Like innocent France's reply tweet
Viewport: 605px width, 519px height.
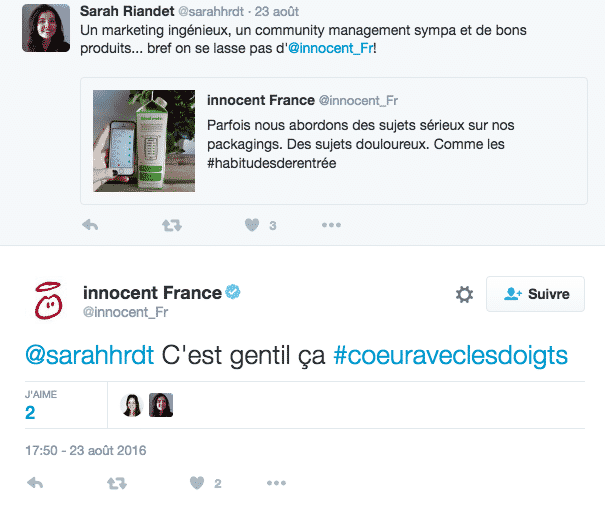(196, 483)
